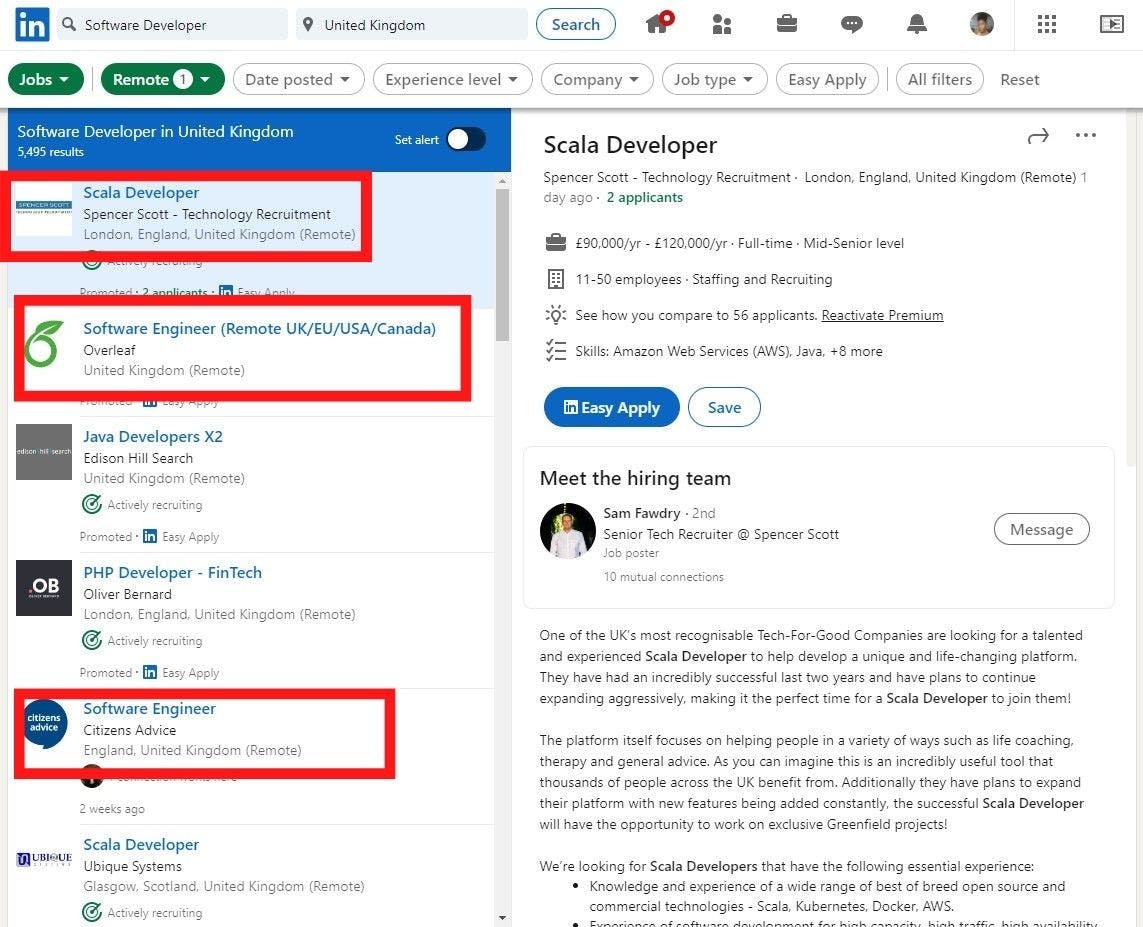
Task: Click "Senior Tech Recruiter @ Spencer Scott" text
Action: point(721,534)
